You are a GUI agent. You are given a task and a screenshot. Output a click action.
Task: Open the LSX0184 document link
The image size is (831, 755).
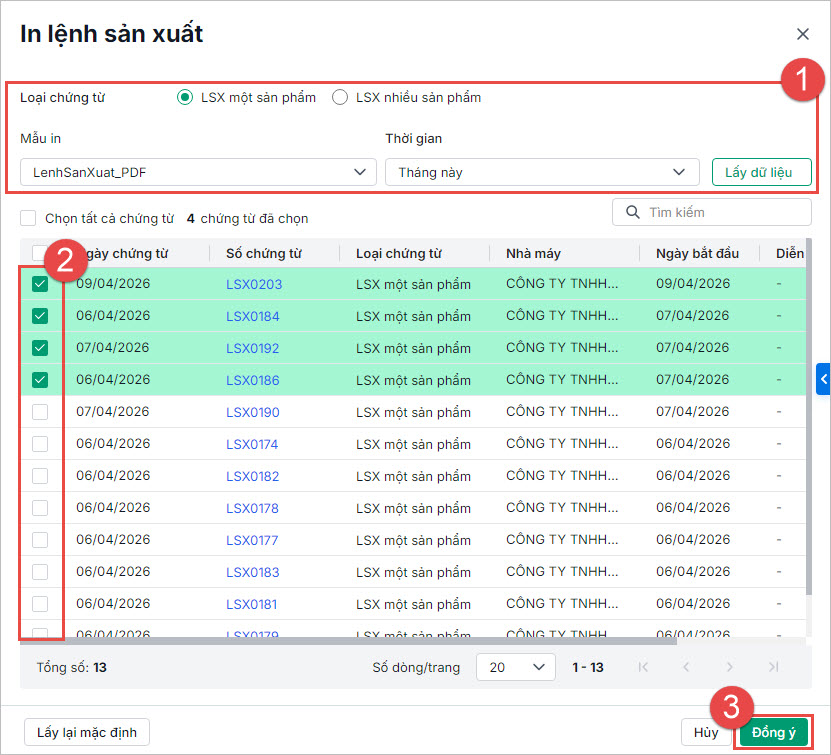tap(252, 316)
